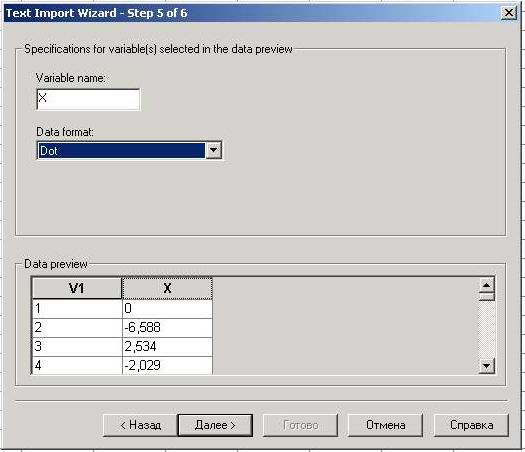Image resolution: width=525 pixels, height=452 pixels.
Task: Open help with Справка button
Action: pyautogui.click(x=471, y=425)
